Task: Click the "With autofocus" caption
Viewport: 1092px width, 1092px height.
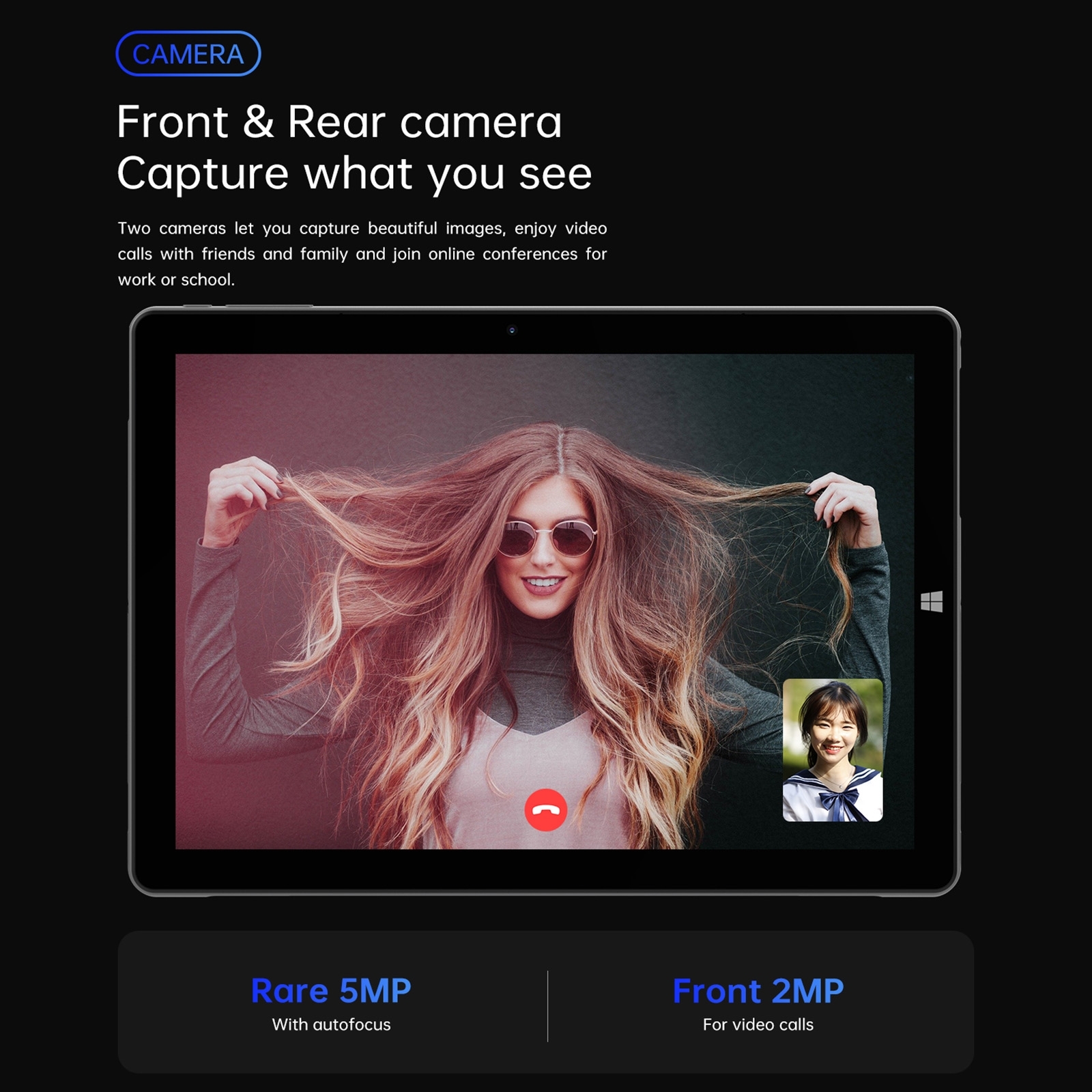Action: (331, 1024)
